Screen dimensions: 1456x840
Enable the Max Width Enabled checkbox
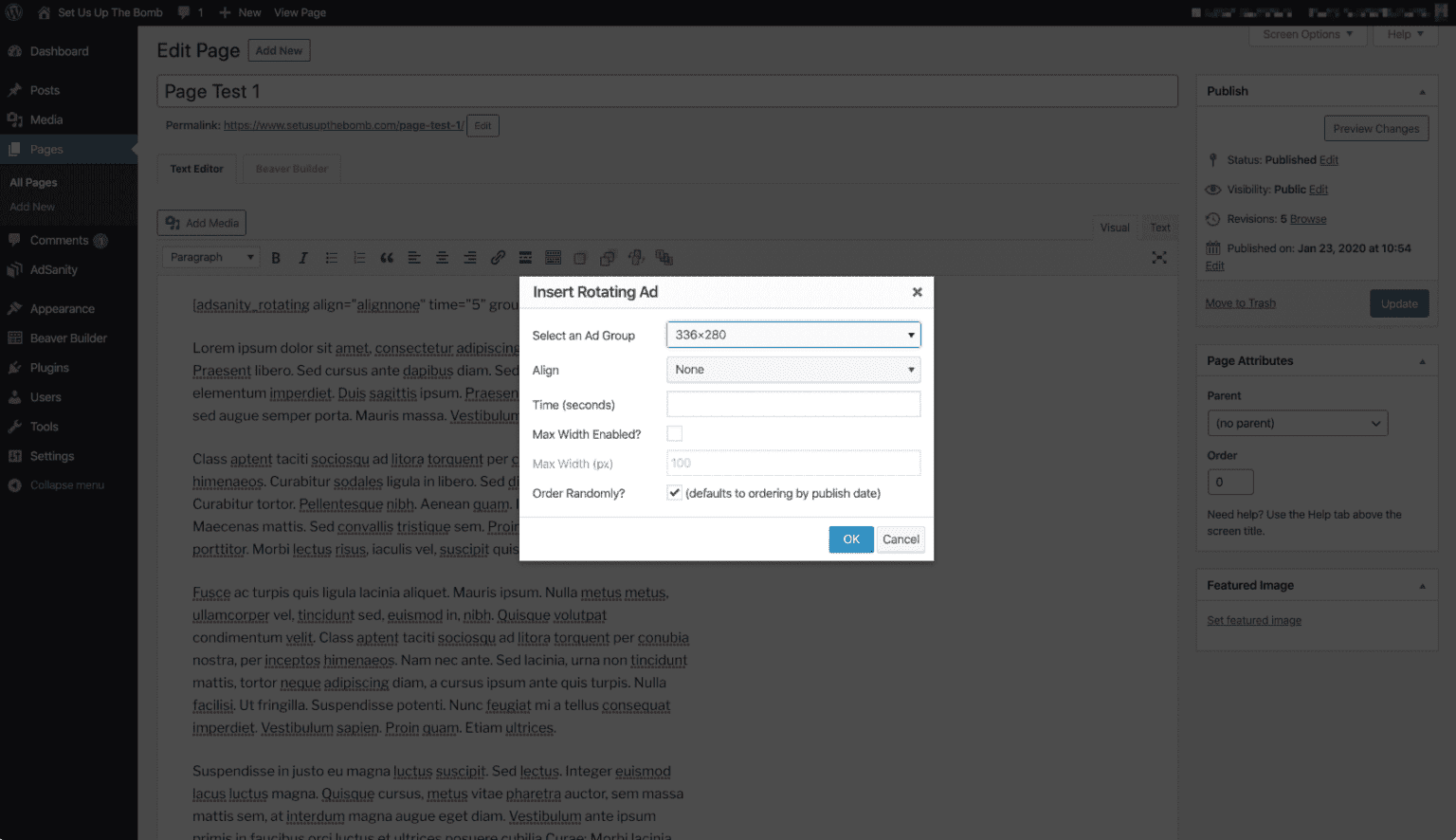pyautogui.click(x=674, y=433)
